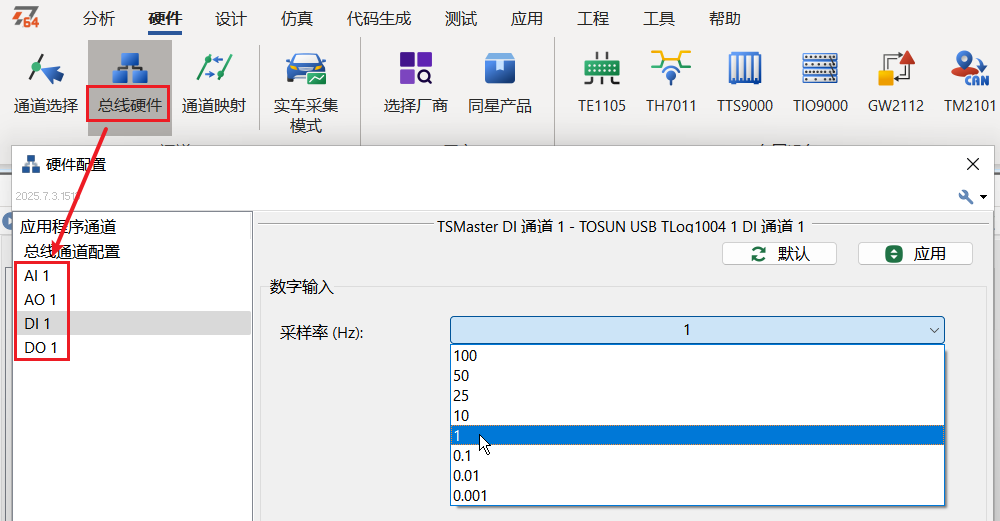Open the 工程 tab

(593, 19)
